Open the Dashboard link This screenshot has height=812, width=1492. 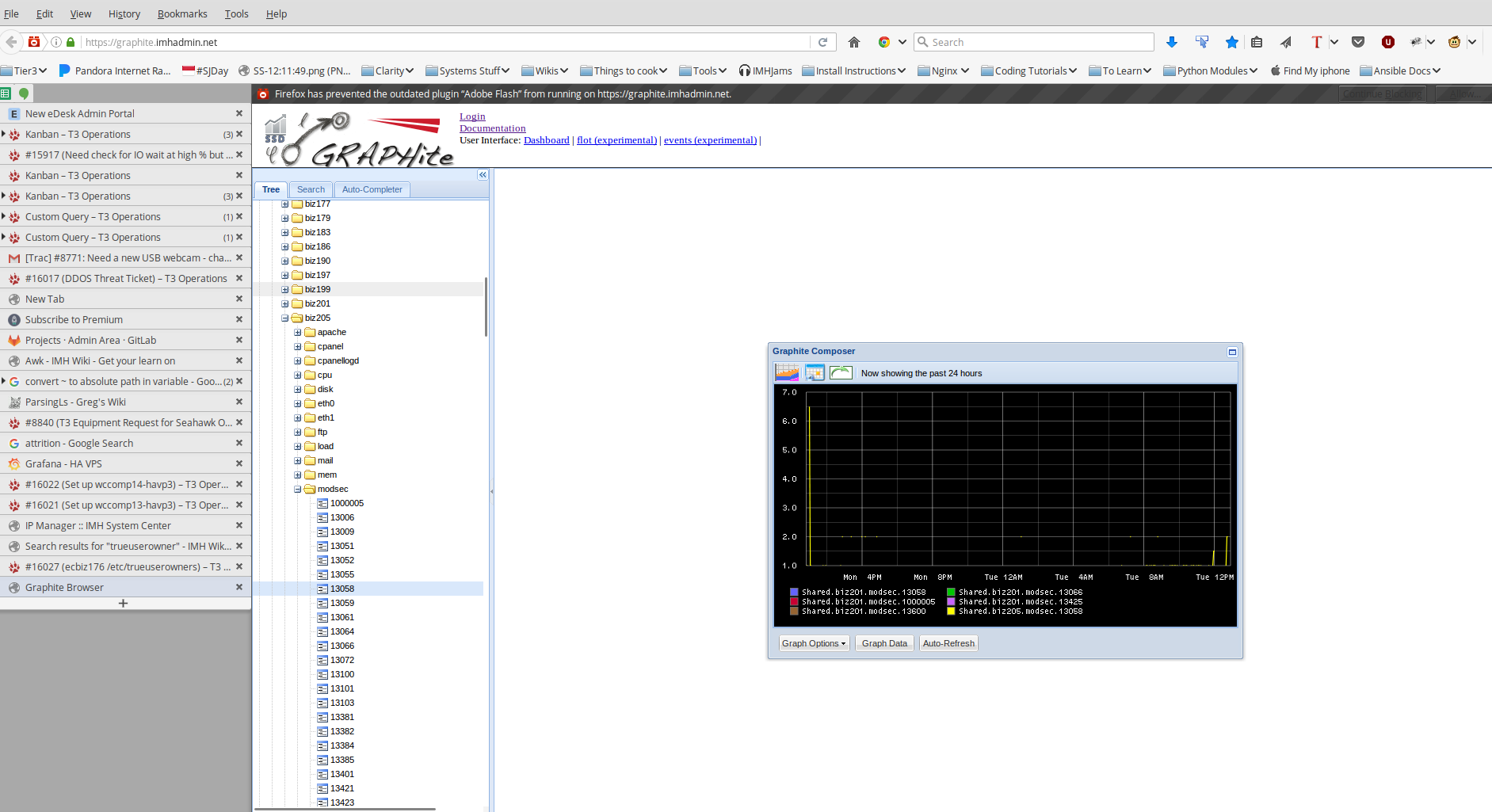[546, 140]
